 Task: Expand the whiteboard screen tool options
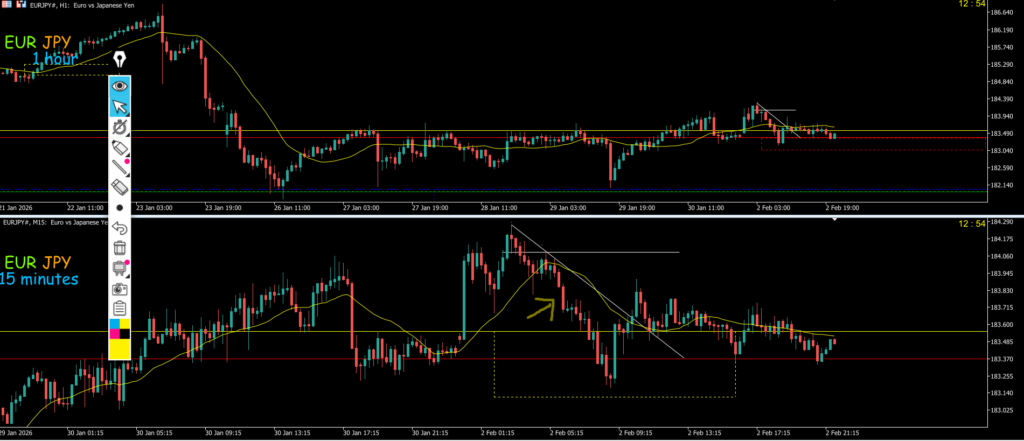point(120,267)
